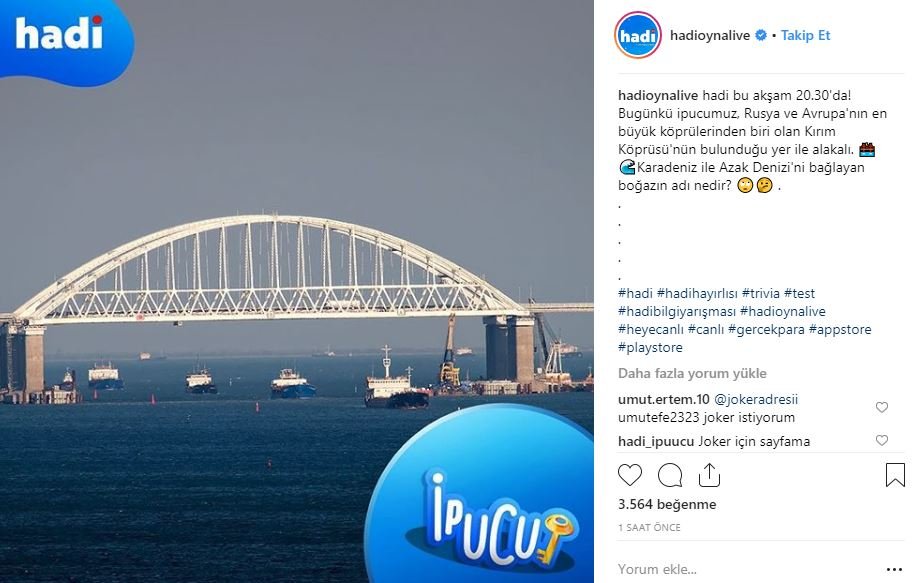Open the three-dot options menu
The height and width of the screenshot is (583, 912).
[x=894, y=569]
